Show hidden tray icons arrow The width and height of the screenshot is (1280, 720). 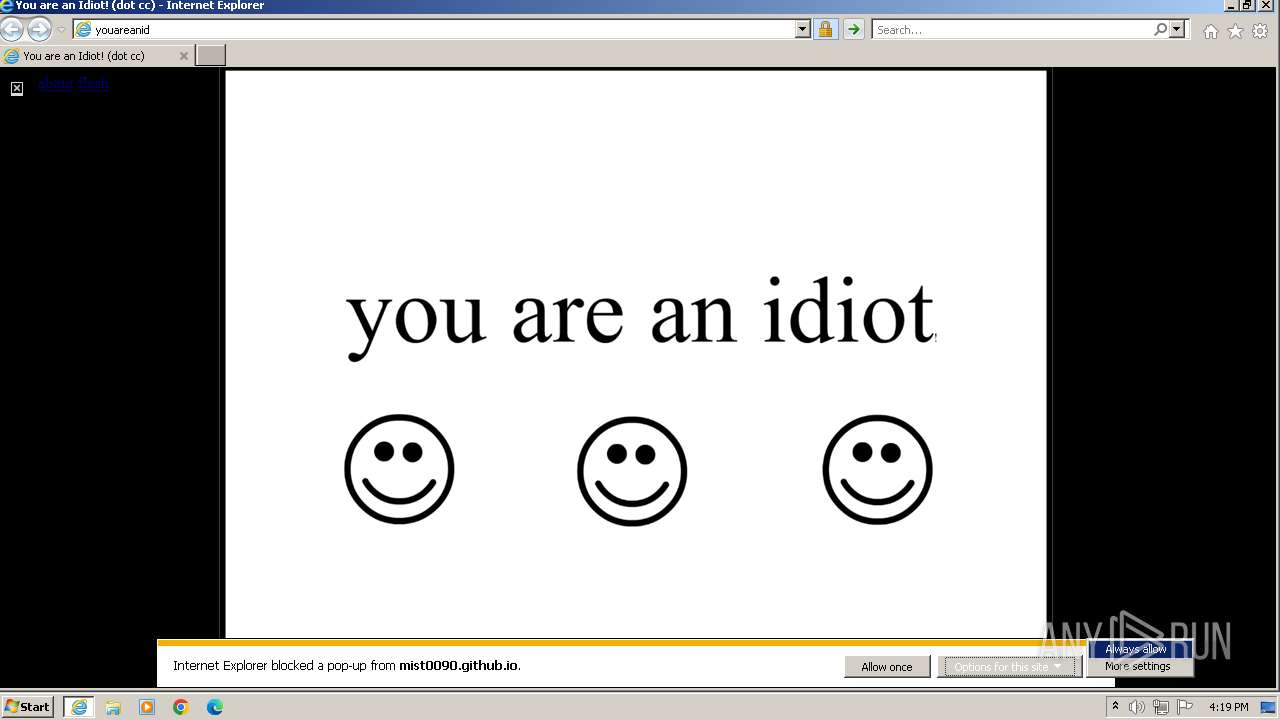coord(1116,707)
